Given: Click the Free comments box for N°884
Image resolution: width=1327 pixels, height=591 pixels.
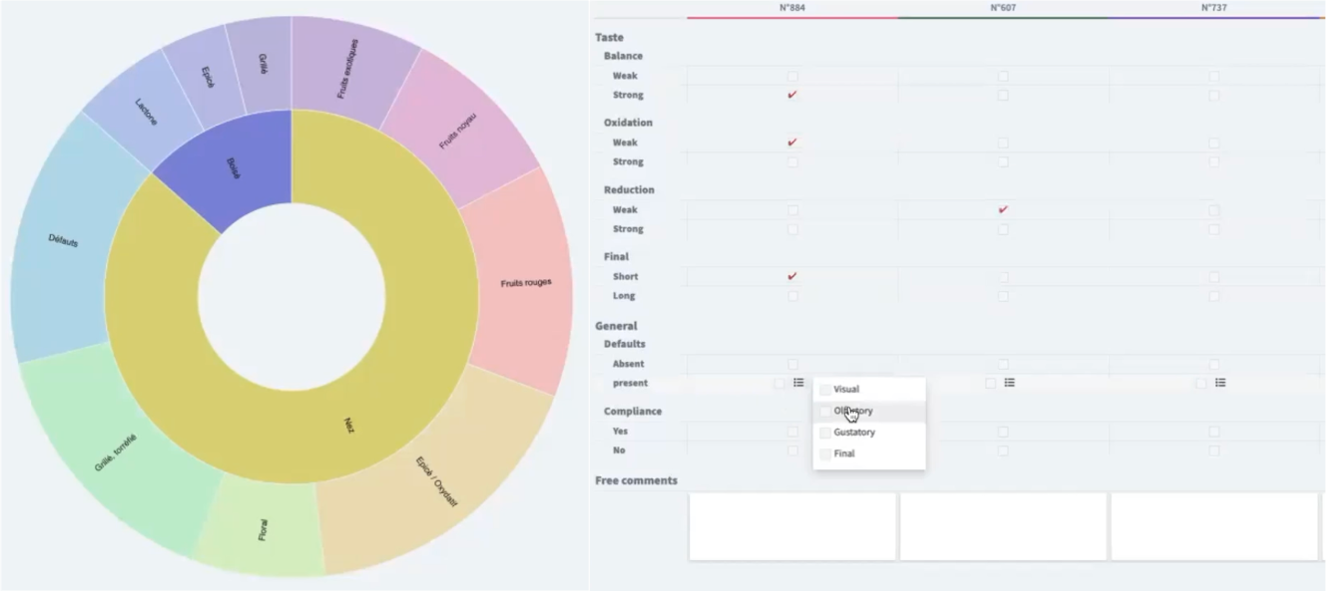Looking at the screenshot, I should 792,526.
